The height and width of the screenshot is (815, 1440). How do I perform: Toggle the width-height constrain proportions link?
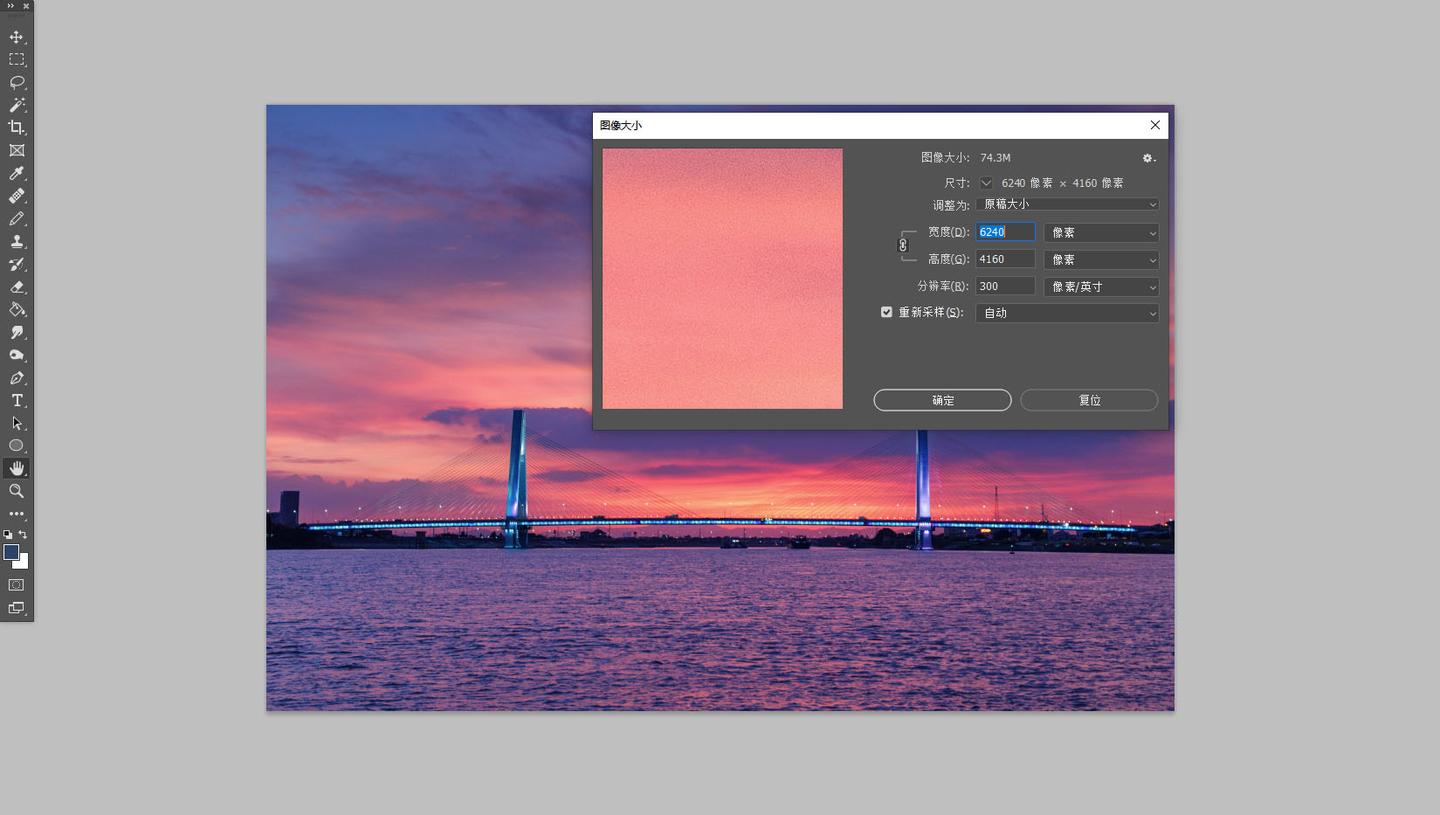coord(903,245)
